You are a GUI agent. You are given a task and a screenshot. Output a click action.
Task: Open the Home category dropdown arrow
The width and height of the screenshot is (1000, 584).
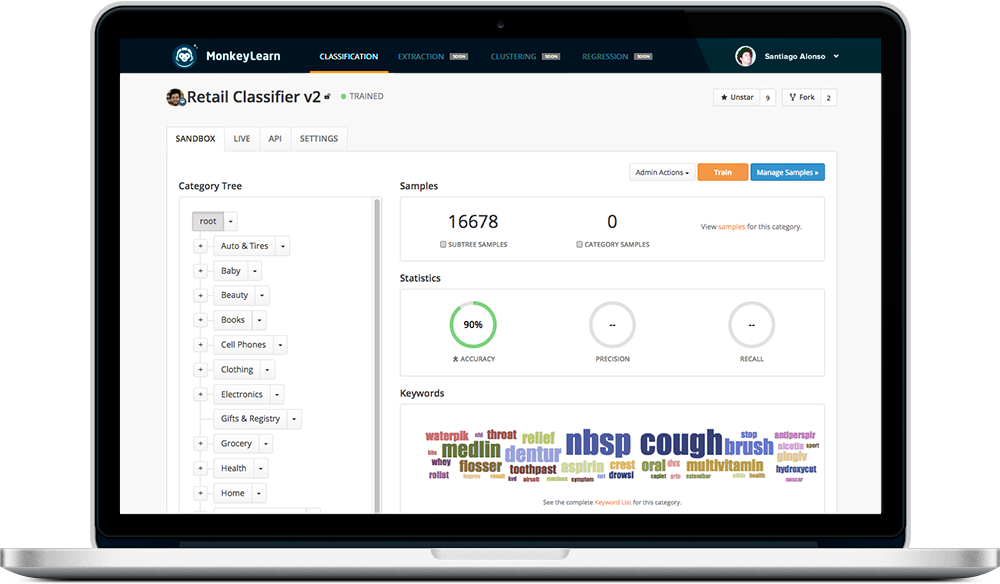pos(259,493)
